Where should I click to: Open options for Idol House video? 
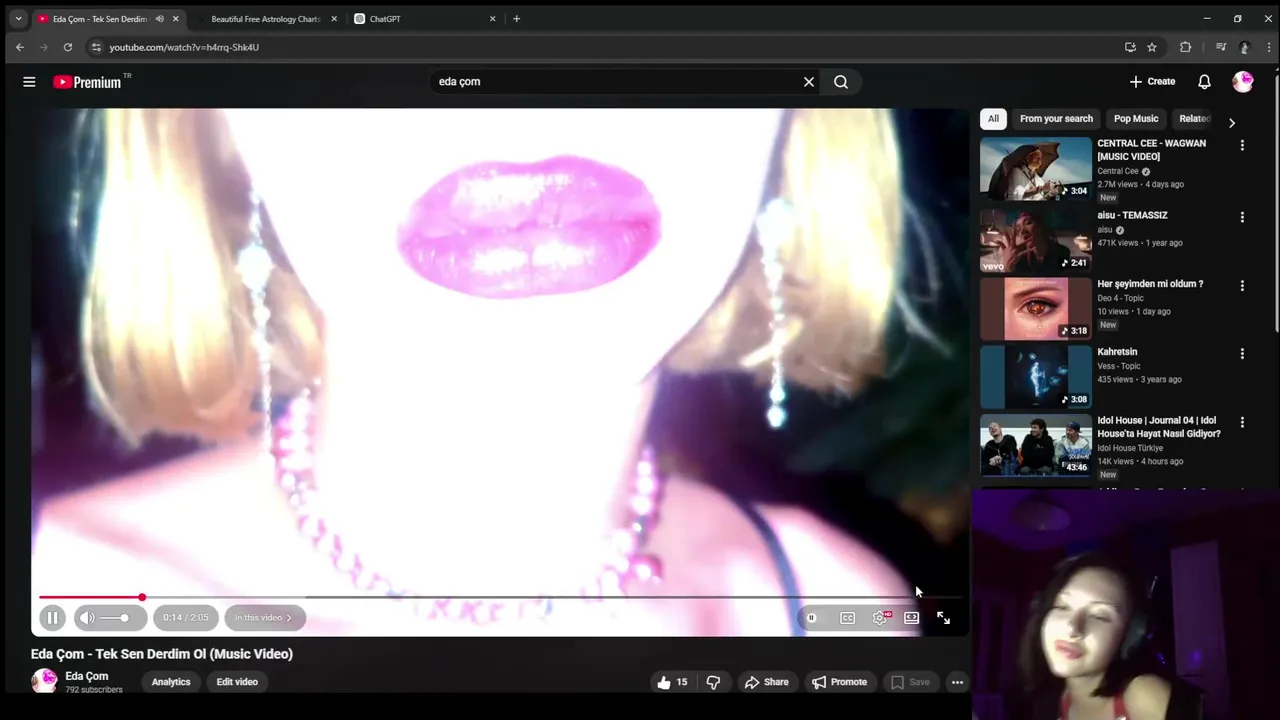pos(1242,422)
